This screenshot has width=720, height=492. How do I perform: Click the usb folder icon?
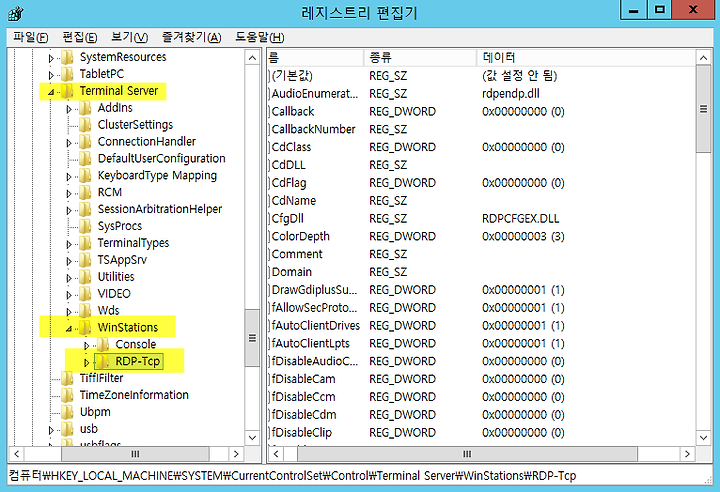[68, 430]
